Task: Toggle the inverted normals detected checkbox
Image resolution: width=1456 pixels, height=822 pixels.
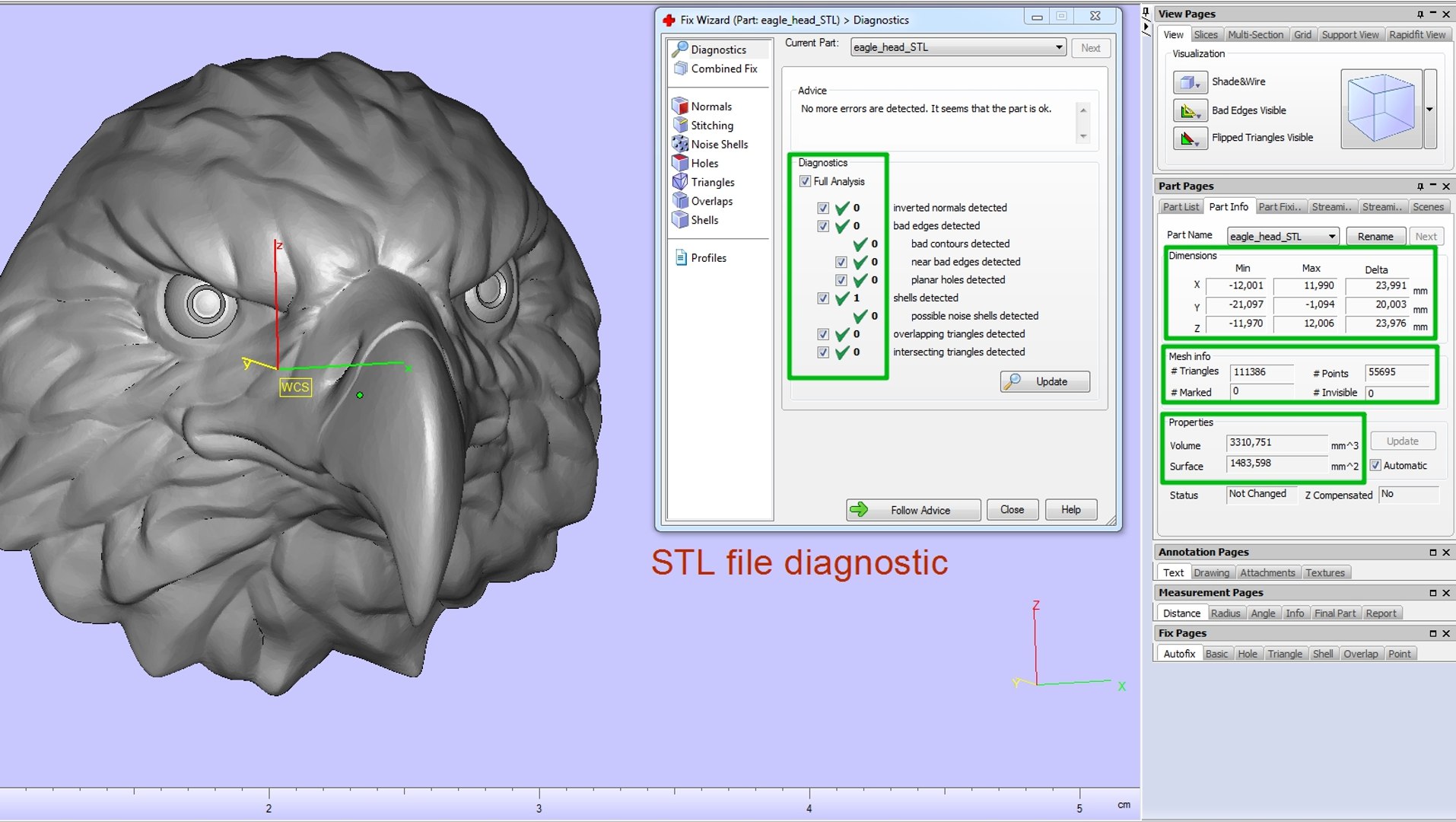Action: click(823, 208)
